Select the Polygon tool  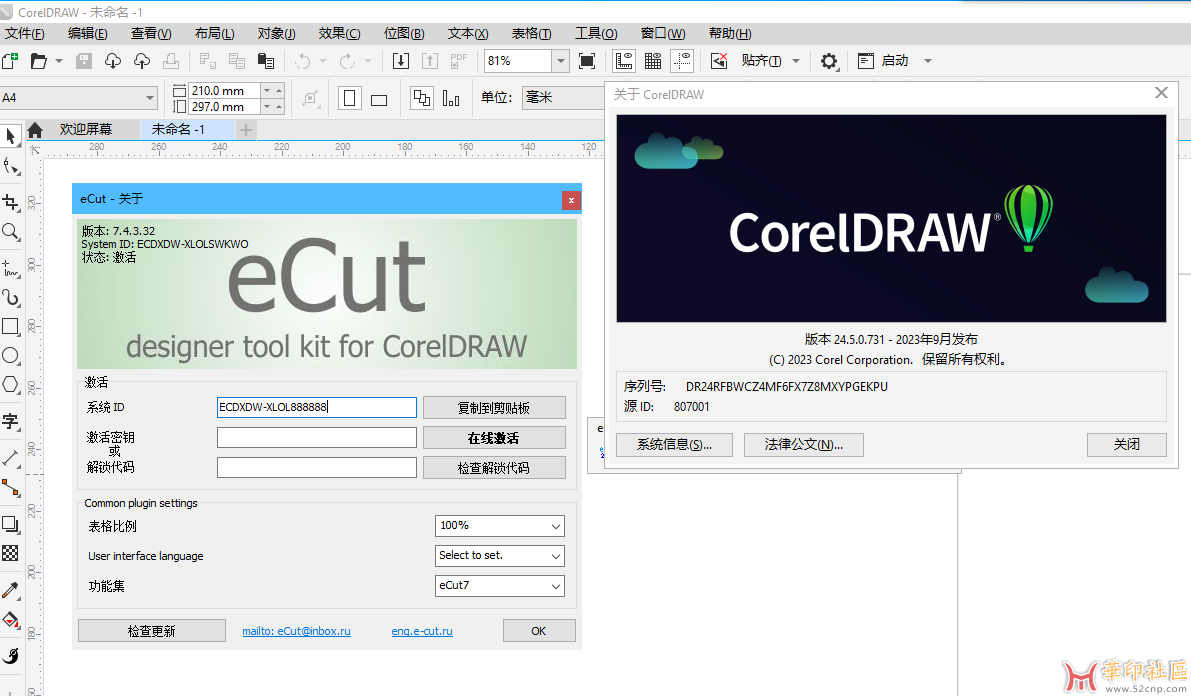[11, 384]
